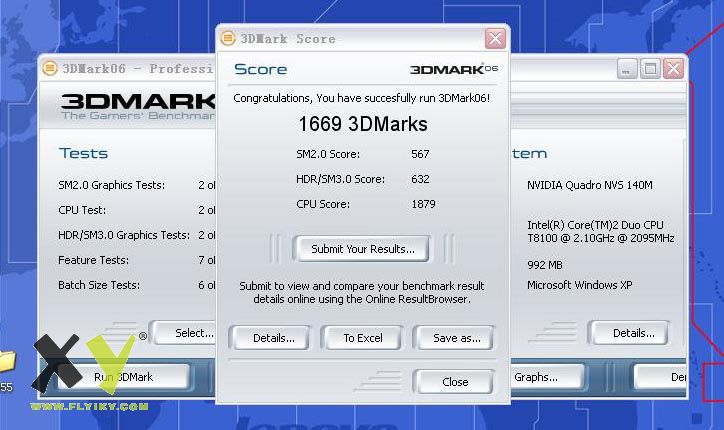Image resolution: width=724 pixels, height=430 pixels.
Task: Close the score dialog with the Close button
Action: (455, 382)
